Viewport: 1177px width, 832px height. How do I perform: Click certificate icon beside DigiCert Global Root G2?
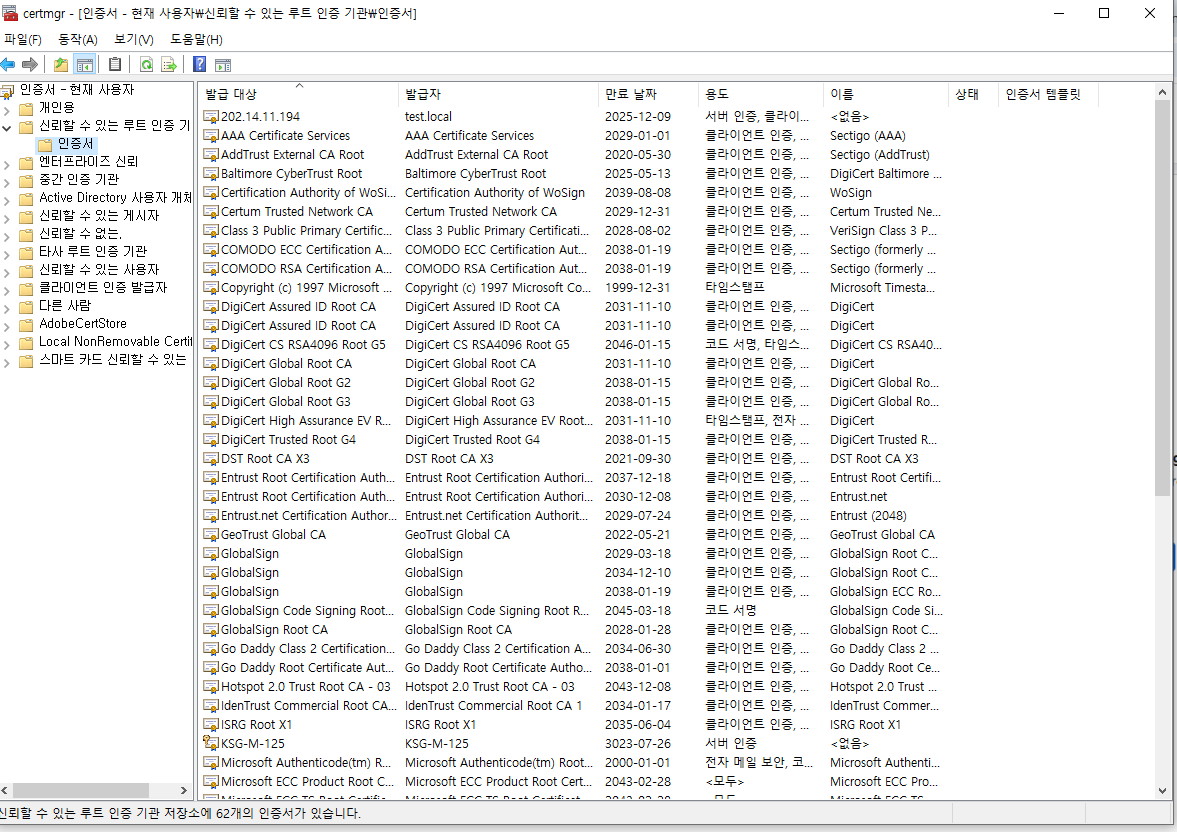pos(211,382)
